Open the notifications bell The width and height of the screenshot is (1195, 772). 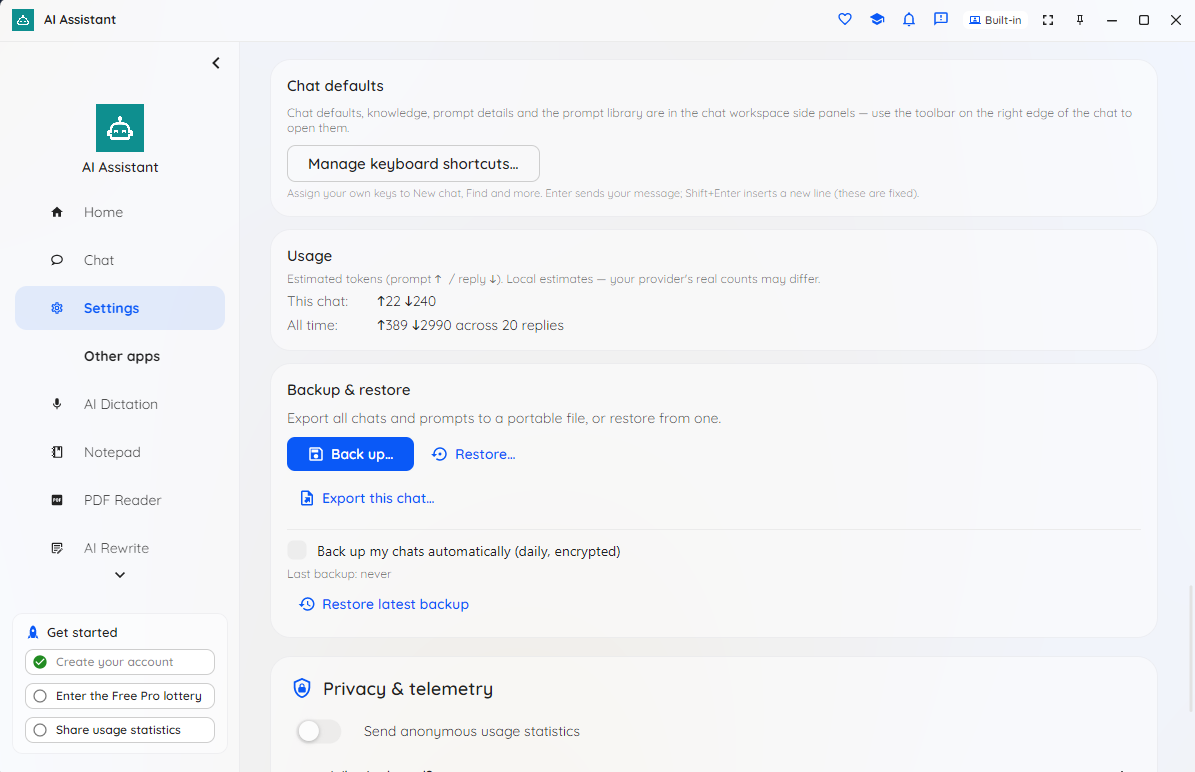(x=908, y=20)
